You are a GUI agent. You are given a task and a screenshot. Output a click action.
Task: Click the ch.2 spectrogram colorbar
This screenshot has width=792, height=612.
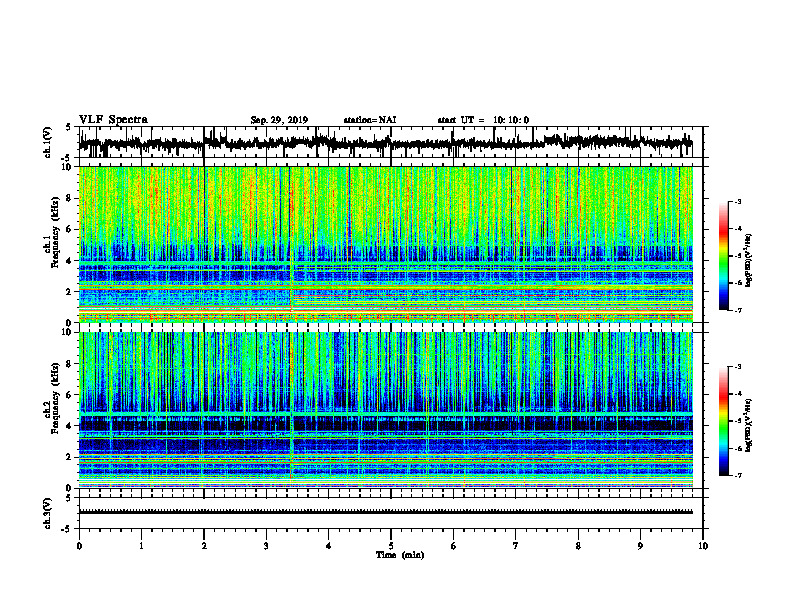(x=723, y=421)
